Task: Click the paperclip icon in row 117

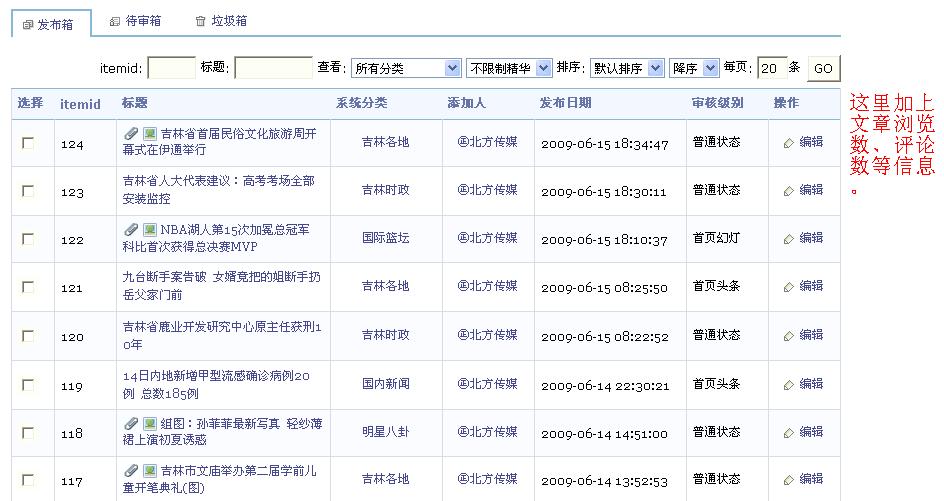Action: pos(131,470)
